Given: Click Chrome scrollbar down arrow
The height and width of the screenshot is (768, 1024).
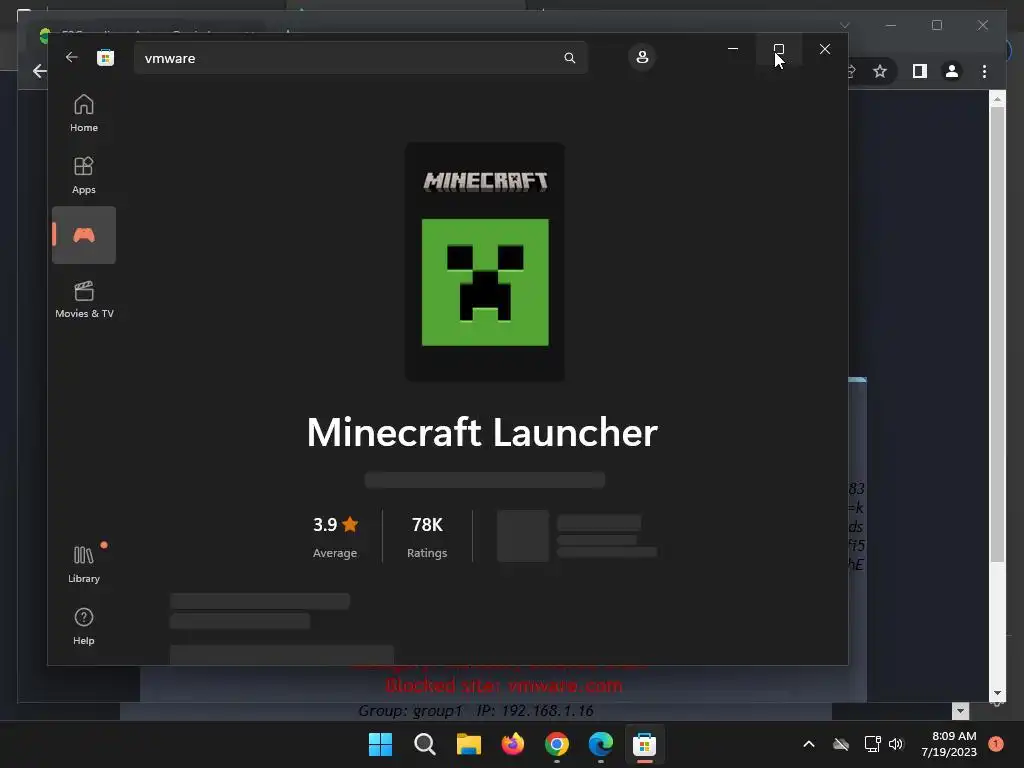Looking at the screenshot, I should (997, 694).
